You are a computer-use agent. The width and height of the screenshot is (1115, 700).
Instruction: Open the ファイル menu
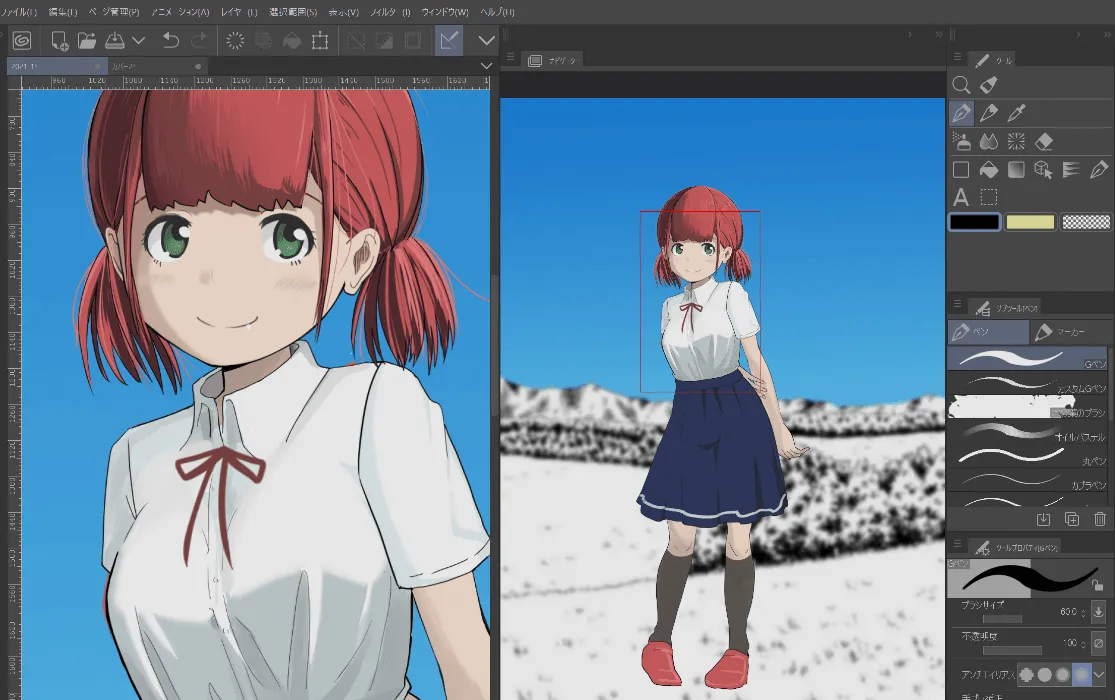[x=18, y=12]
